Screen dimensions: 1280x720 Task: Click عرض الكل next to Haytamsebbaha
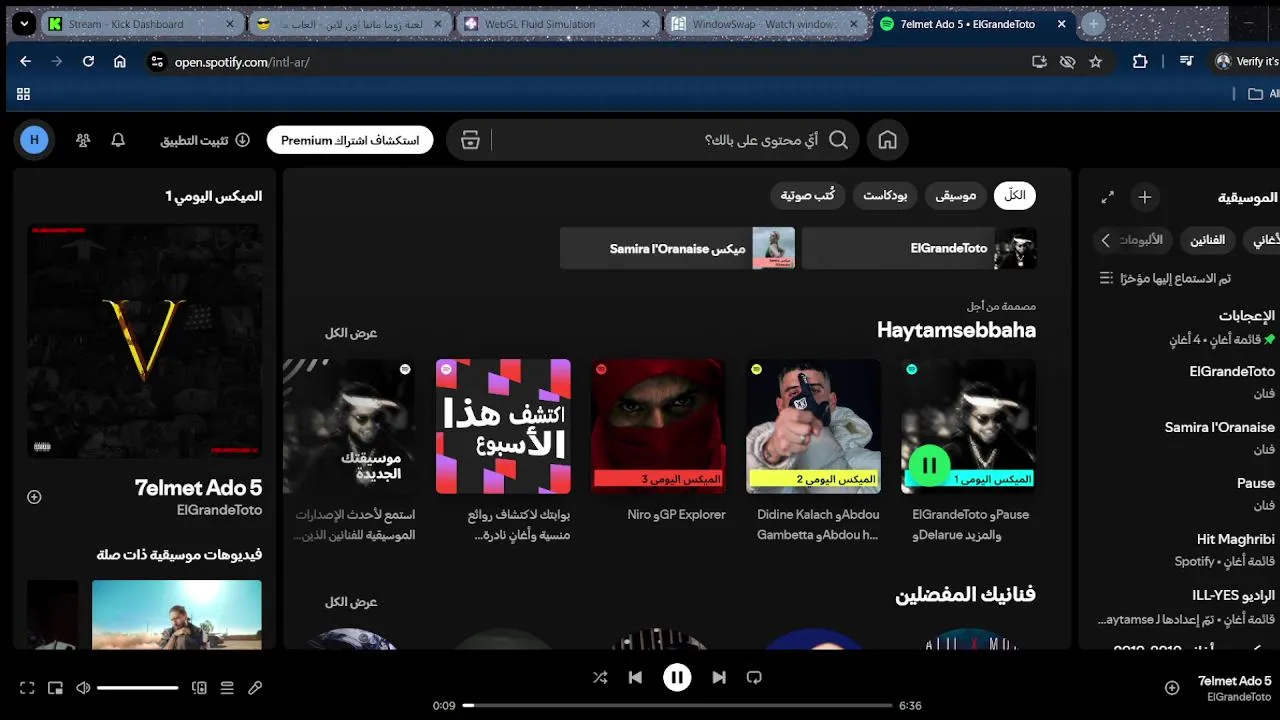[351, 333]
